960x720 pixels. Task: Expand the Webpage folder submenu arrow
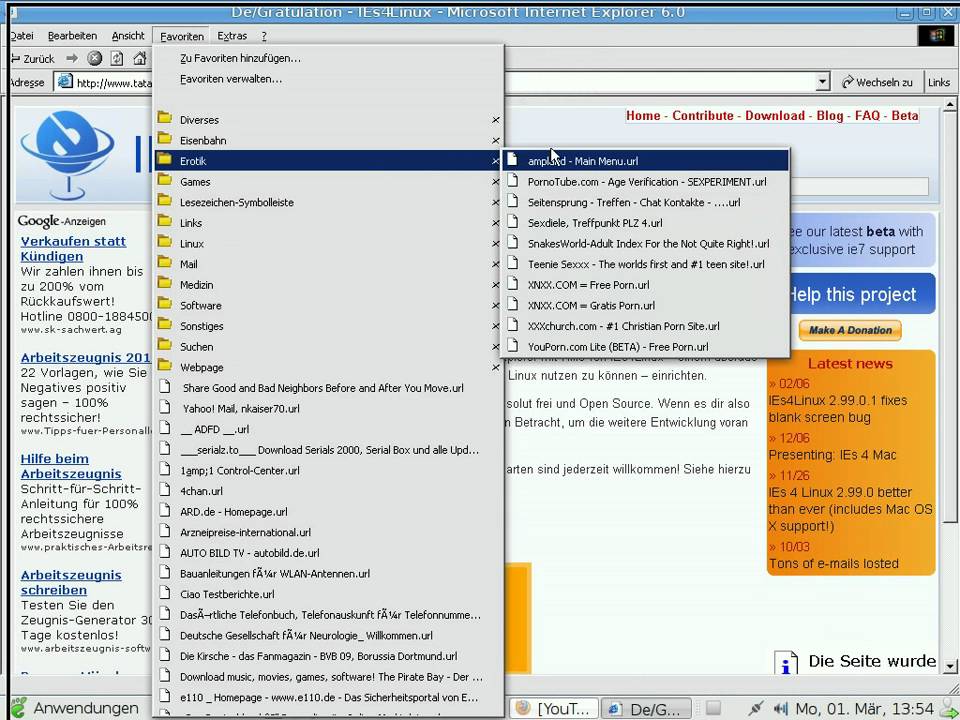click(x=495, y=368)
